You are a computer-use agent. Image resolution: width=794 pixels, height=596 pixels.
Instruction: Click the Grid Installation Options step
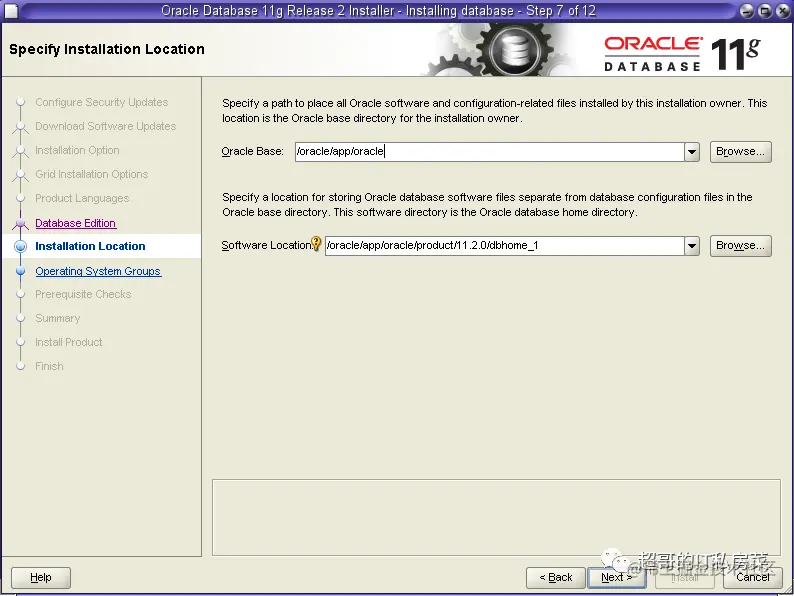(x=92, y=174)
